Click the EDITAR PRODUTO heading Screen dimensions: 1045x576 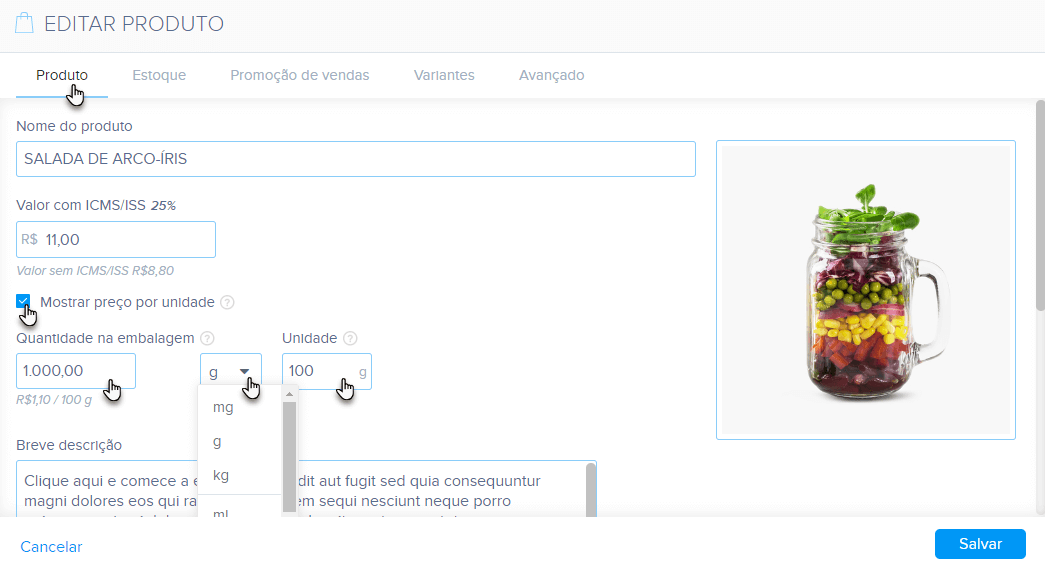(134, 24)
